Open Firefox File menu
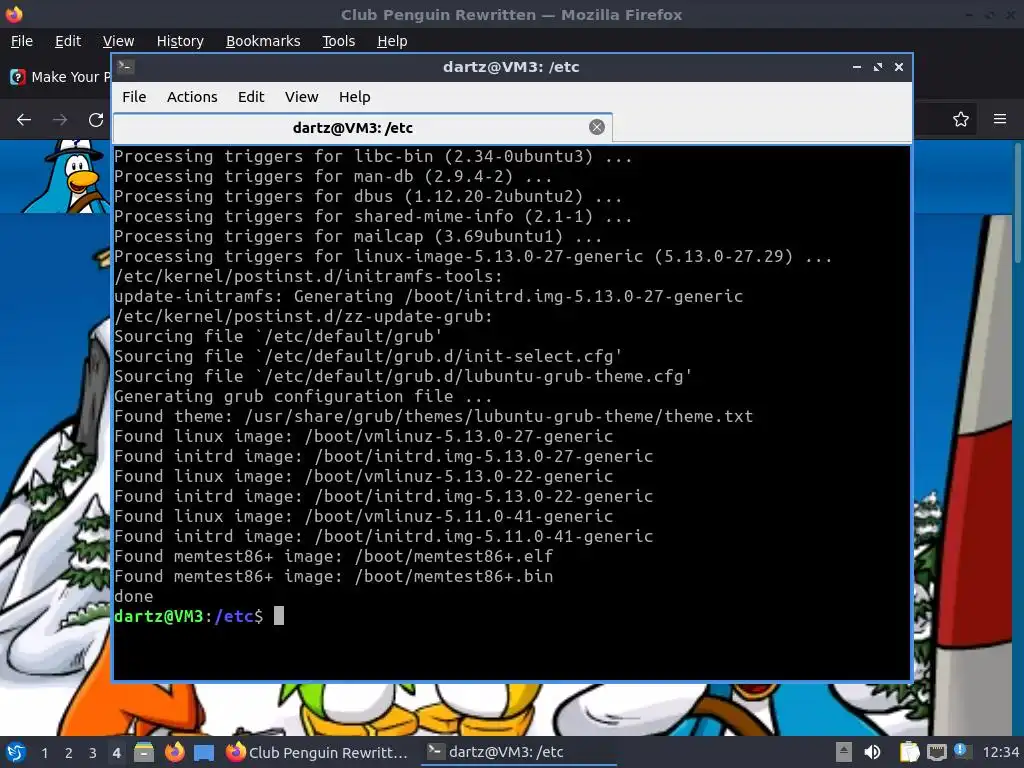Screen dimensions: 1024x768 [x=22, y=41]
